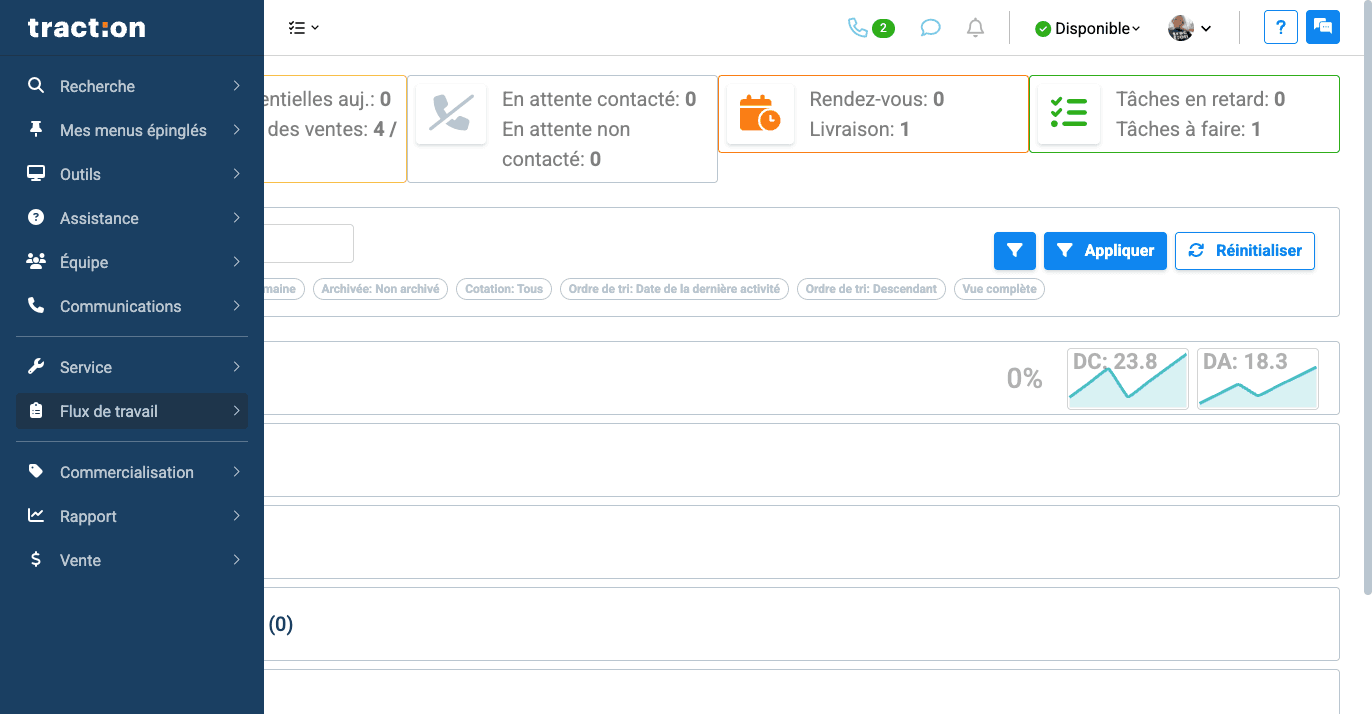Click the Vente dollar icon

point(36,560)
